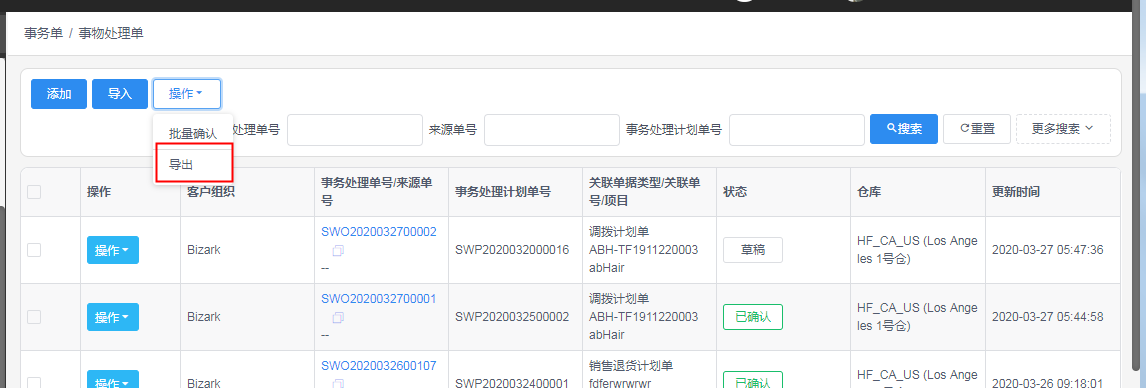
Task: Open link SWO2020032600107
Action: pyautogui.click(x=379, y=366)
